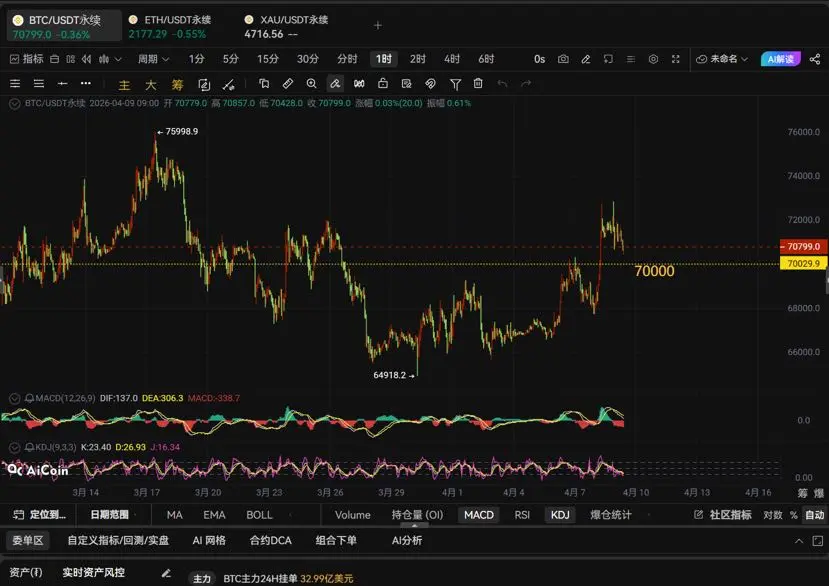Open the ETH/USDT永续 tab
Viewport: 829px width, 586px height.
click(170, 26)
